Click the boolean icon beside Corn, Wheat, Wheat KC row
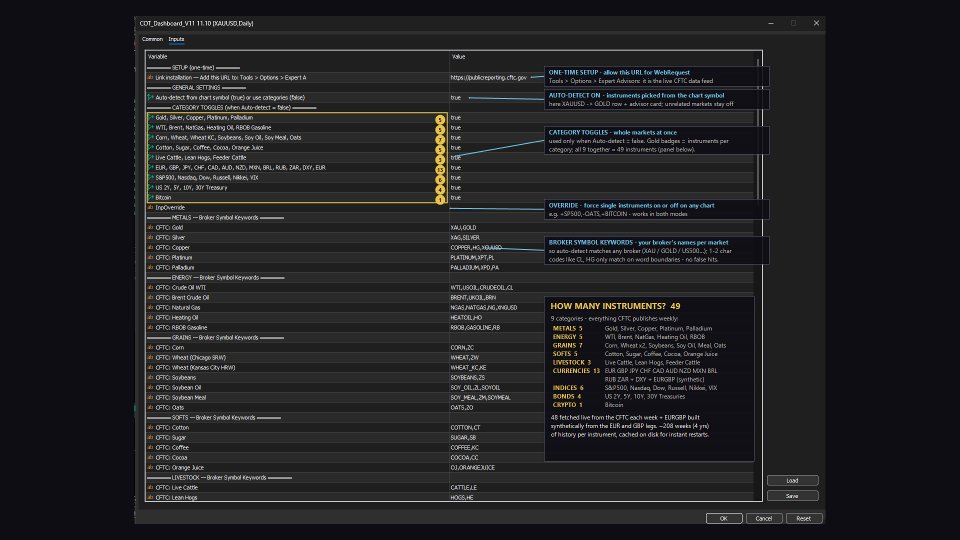This screenshot has width=960, height=540. [151, 138]
